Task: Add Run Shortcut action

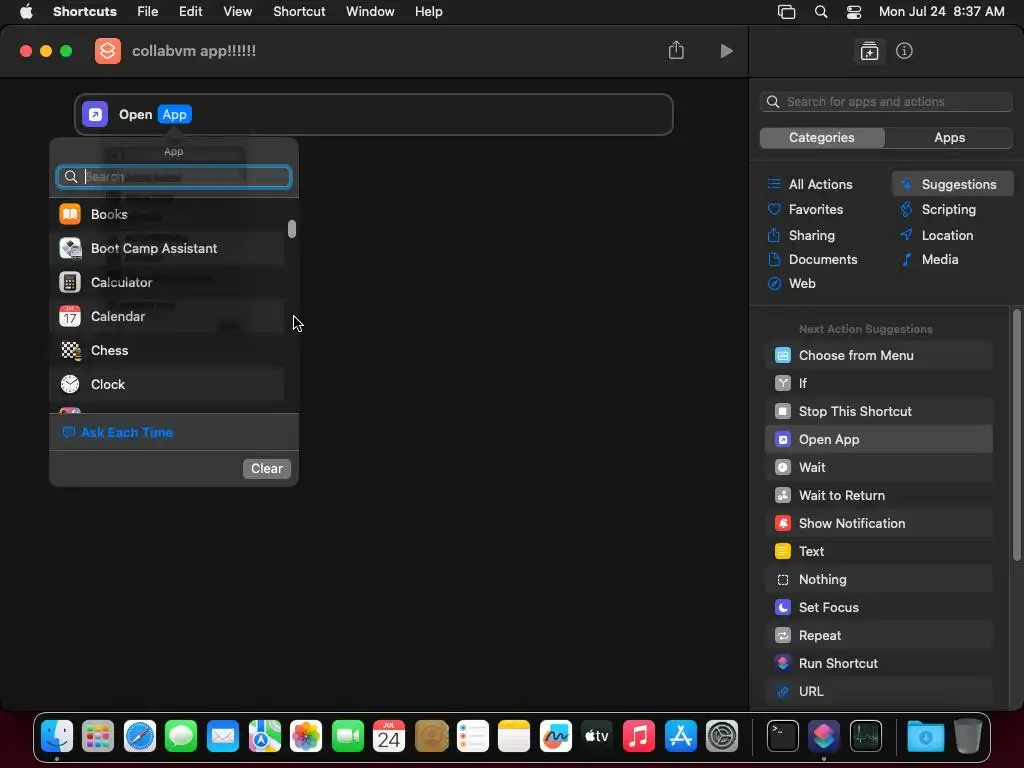Action: 878,664
